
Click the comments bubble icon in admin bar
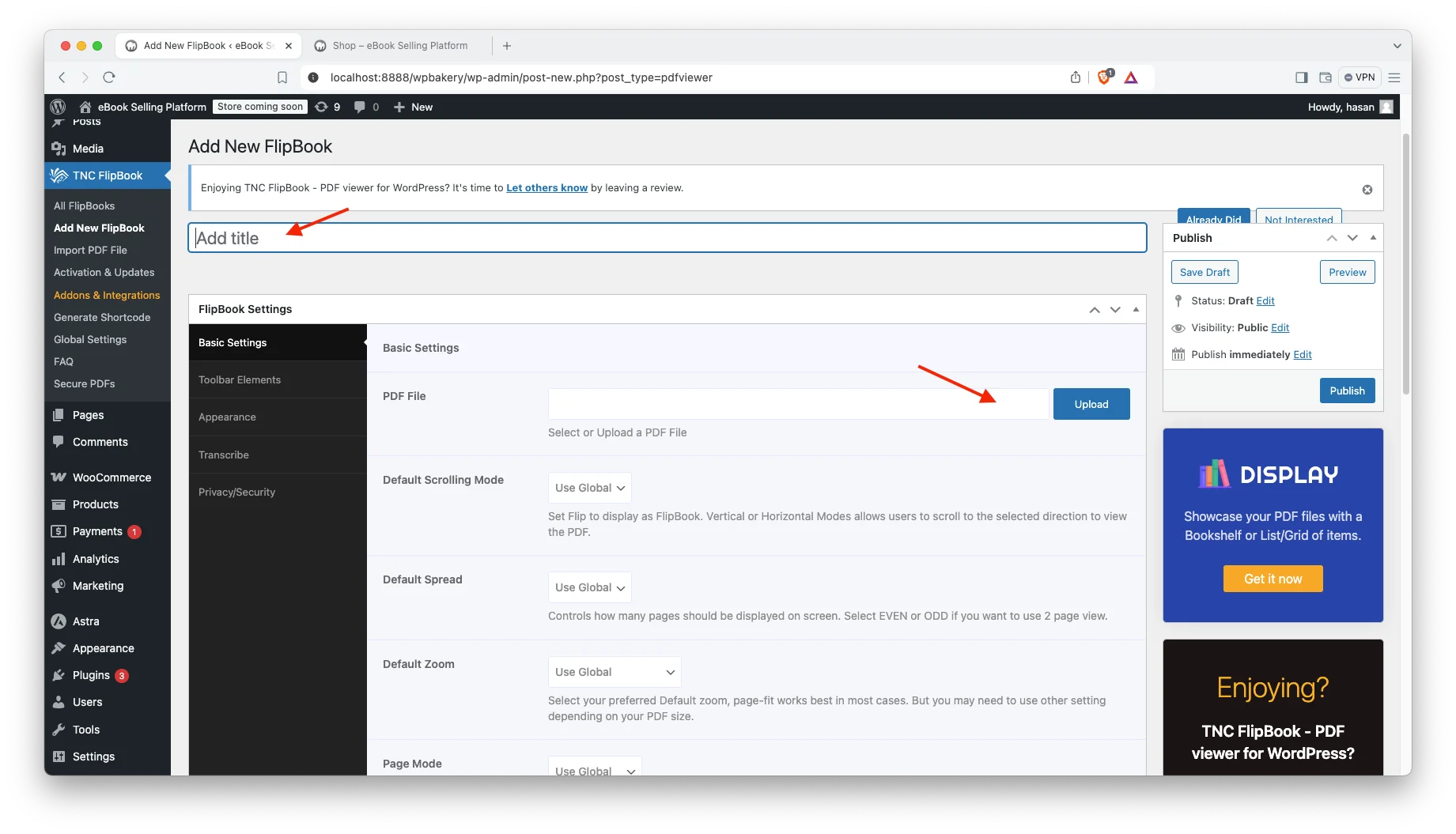(360, 107)
